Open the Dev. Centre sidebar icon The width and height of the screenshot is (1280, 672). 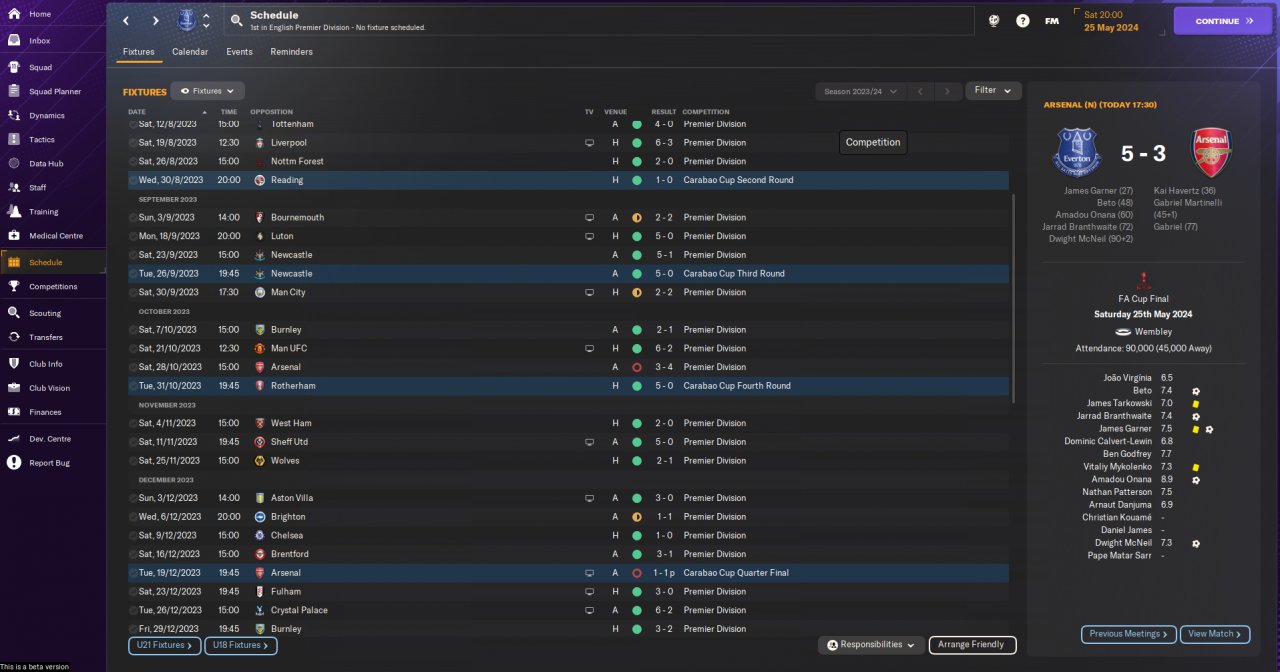coord(14,438)
